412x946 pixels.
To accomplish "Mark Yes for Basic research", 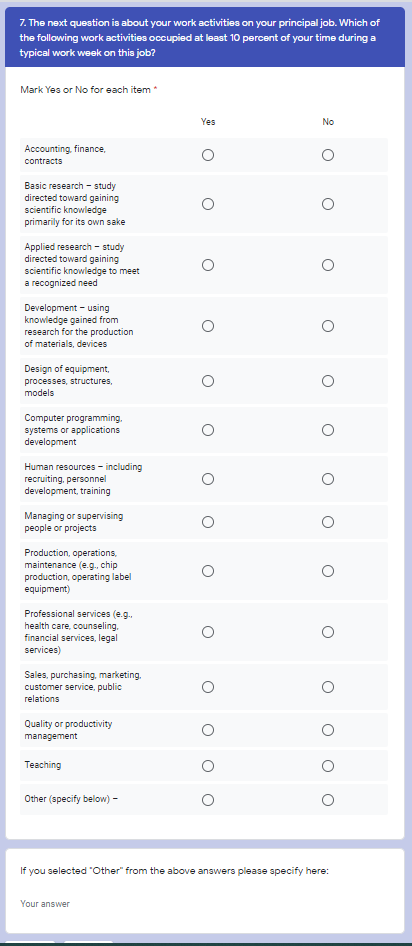I will (208, 204).
